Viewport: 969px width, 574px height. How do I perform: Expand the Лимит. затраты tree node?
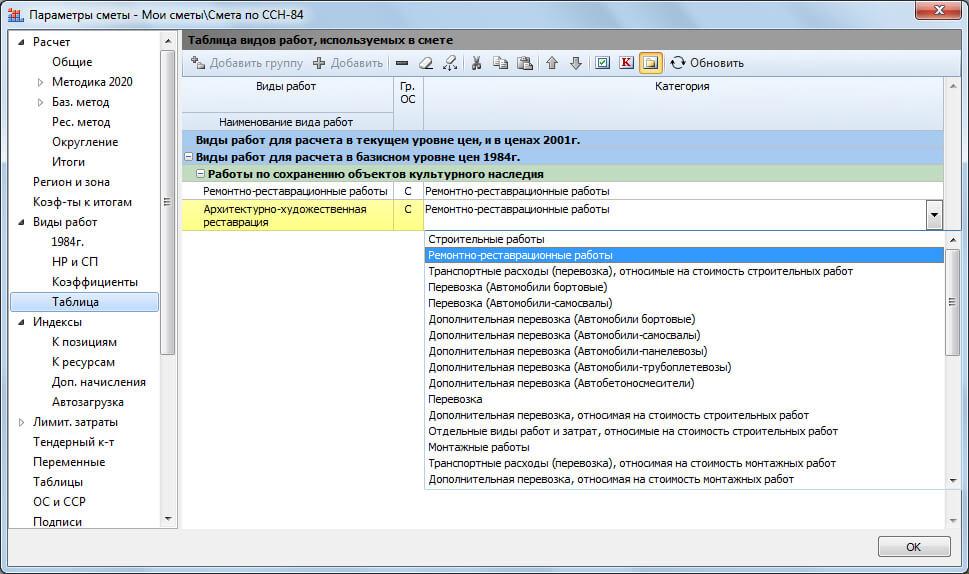tap(22, 422)
